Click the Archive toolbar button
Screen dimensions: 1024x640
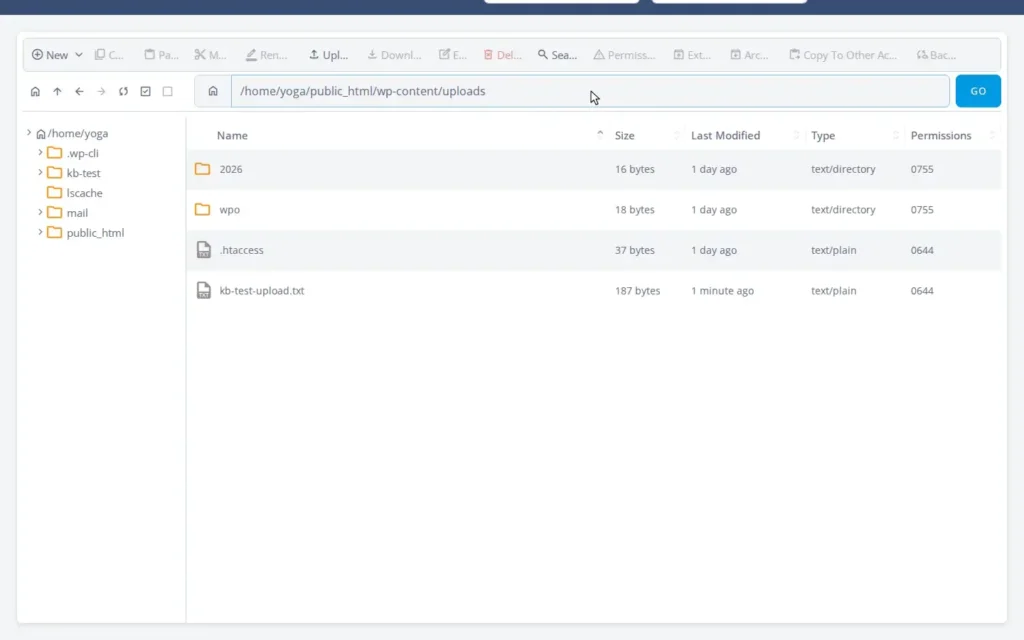tap(748, 55)
